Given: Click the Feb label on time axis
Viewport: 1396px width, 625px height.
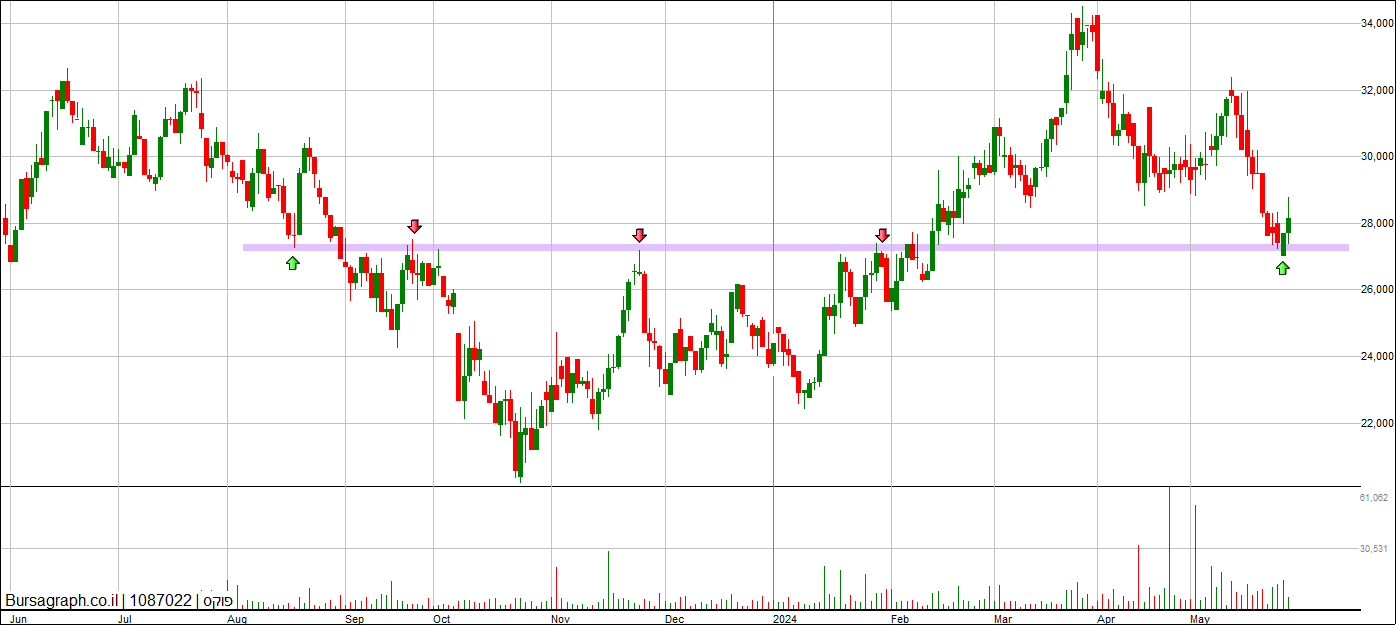Looking at the screenshot, I should pos(900,619).
